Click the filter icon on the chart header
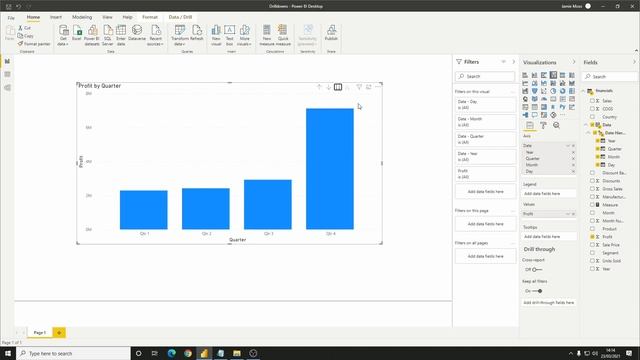 [359, 87]
